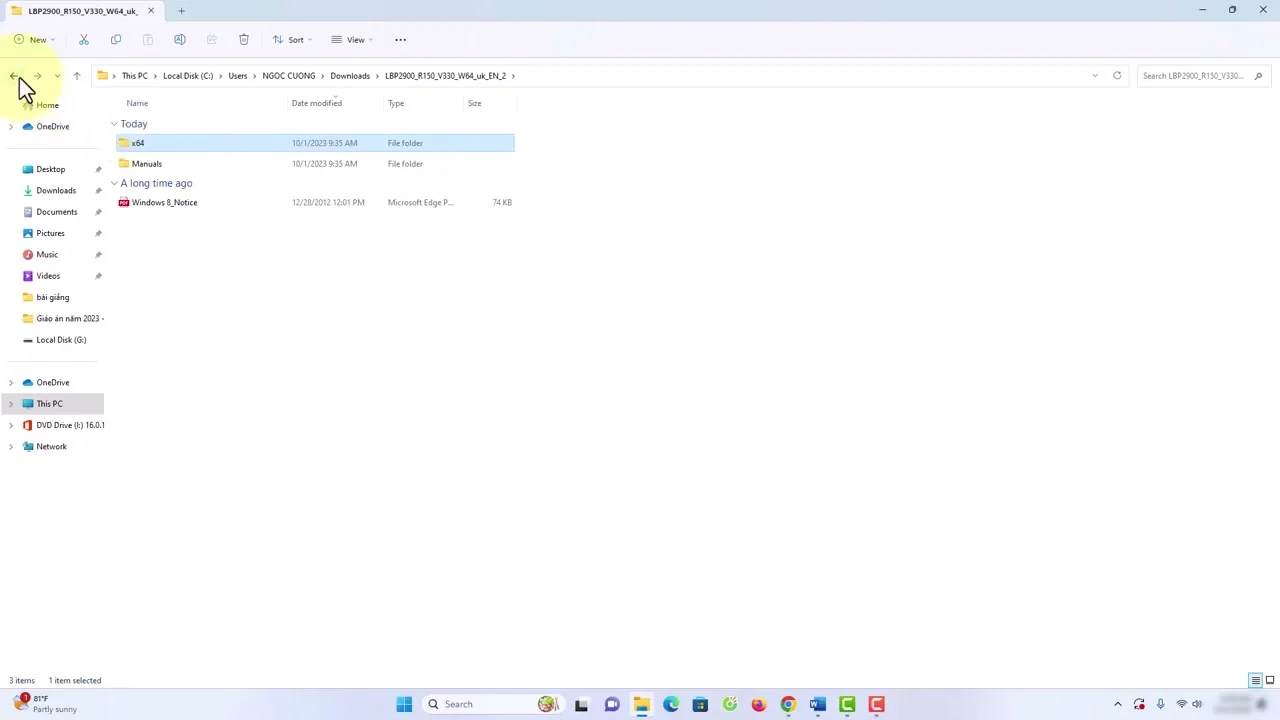Open the View dropdown menu

pos(352,40)
